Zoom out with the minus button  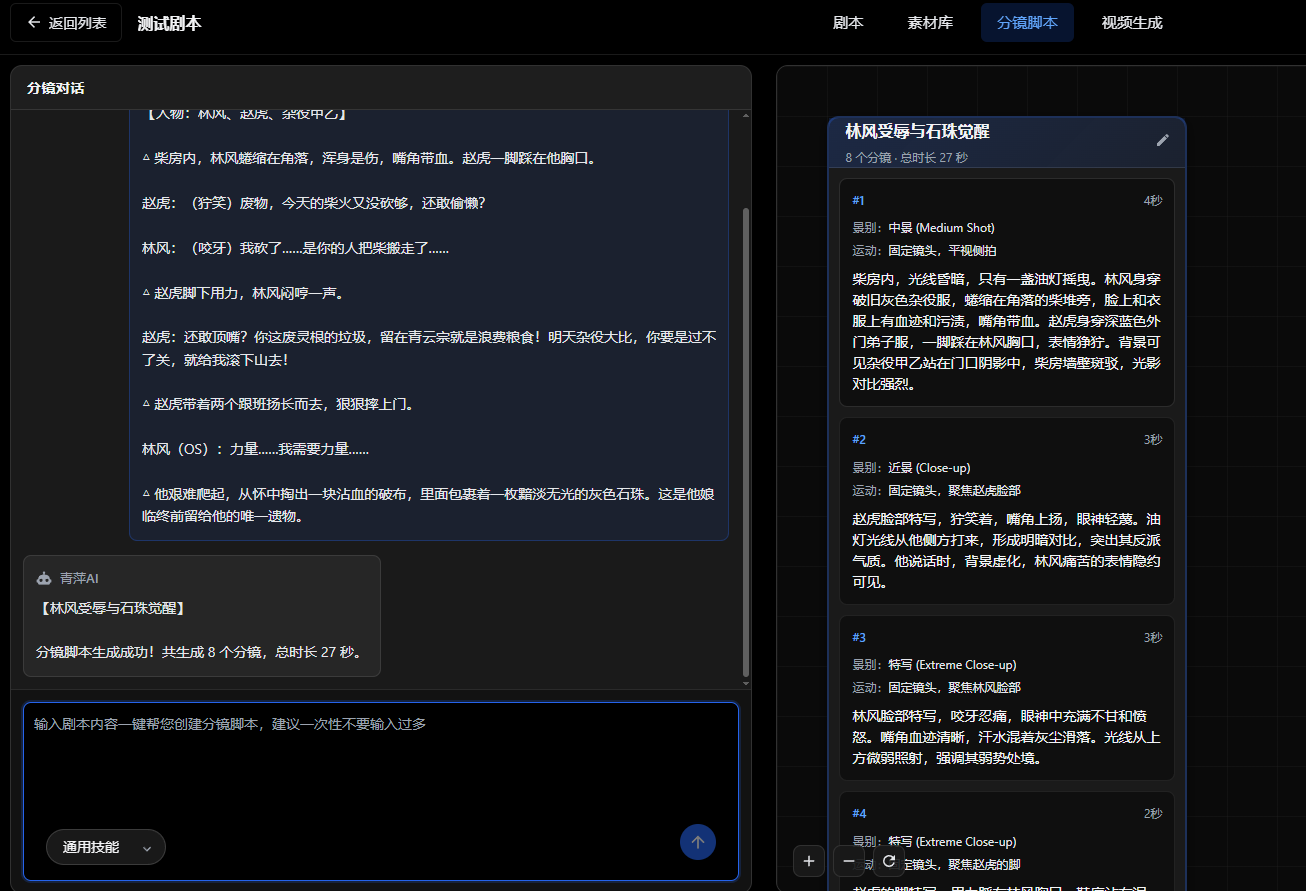(x=849, y=860)
